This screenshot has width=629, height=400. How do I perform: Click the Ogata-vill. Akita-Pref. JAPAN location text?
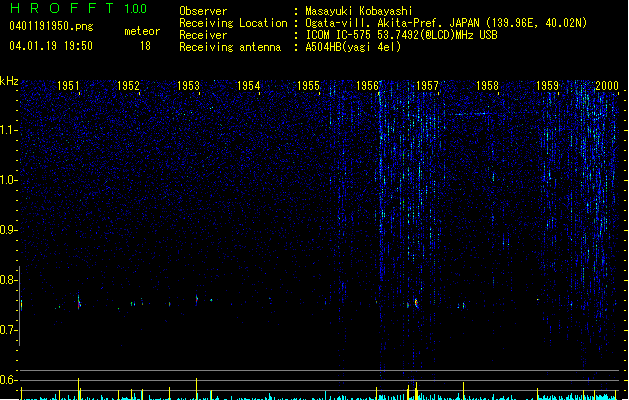tap(446, 23)
